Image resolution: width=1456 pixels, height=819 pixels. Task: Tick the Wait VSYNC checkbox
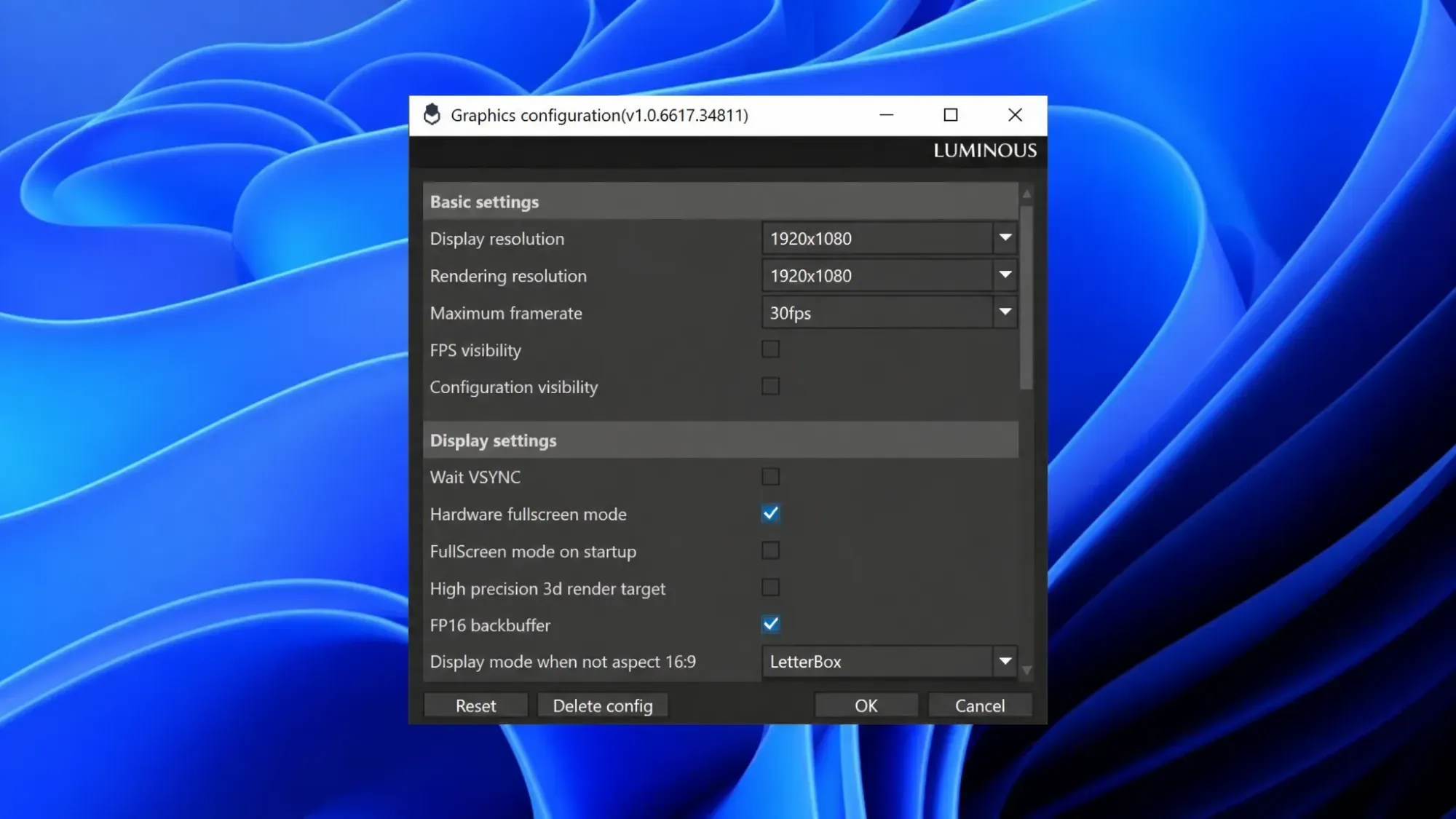tap(770, 477)
